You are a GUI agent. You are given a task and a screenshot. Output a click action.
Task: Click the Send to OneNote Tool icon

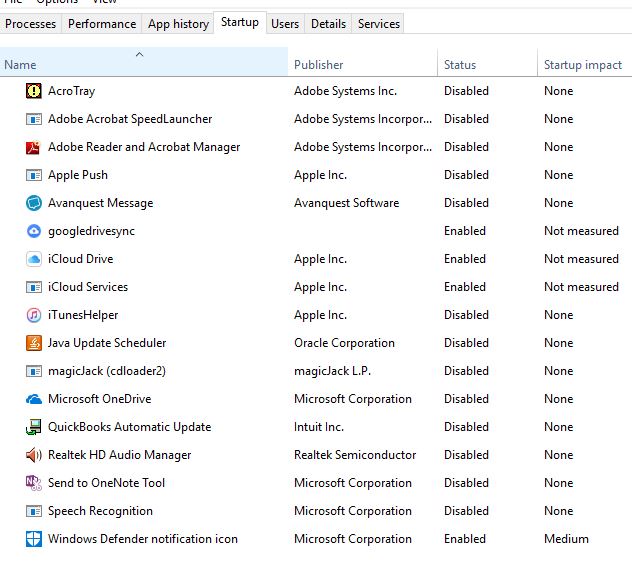[x=33, y=483]
